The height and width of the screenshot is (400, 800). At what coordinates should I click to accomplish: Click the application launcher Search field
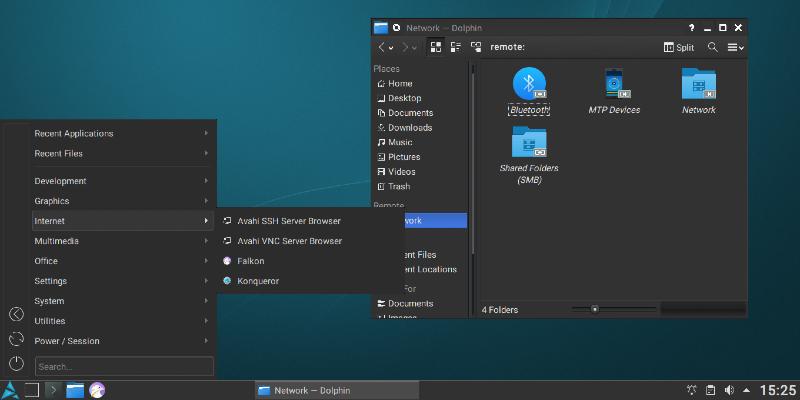pos(124,367)
